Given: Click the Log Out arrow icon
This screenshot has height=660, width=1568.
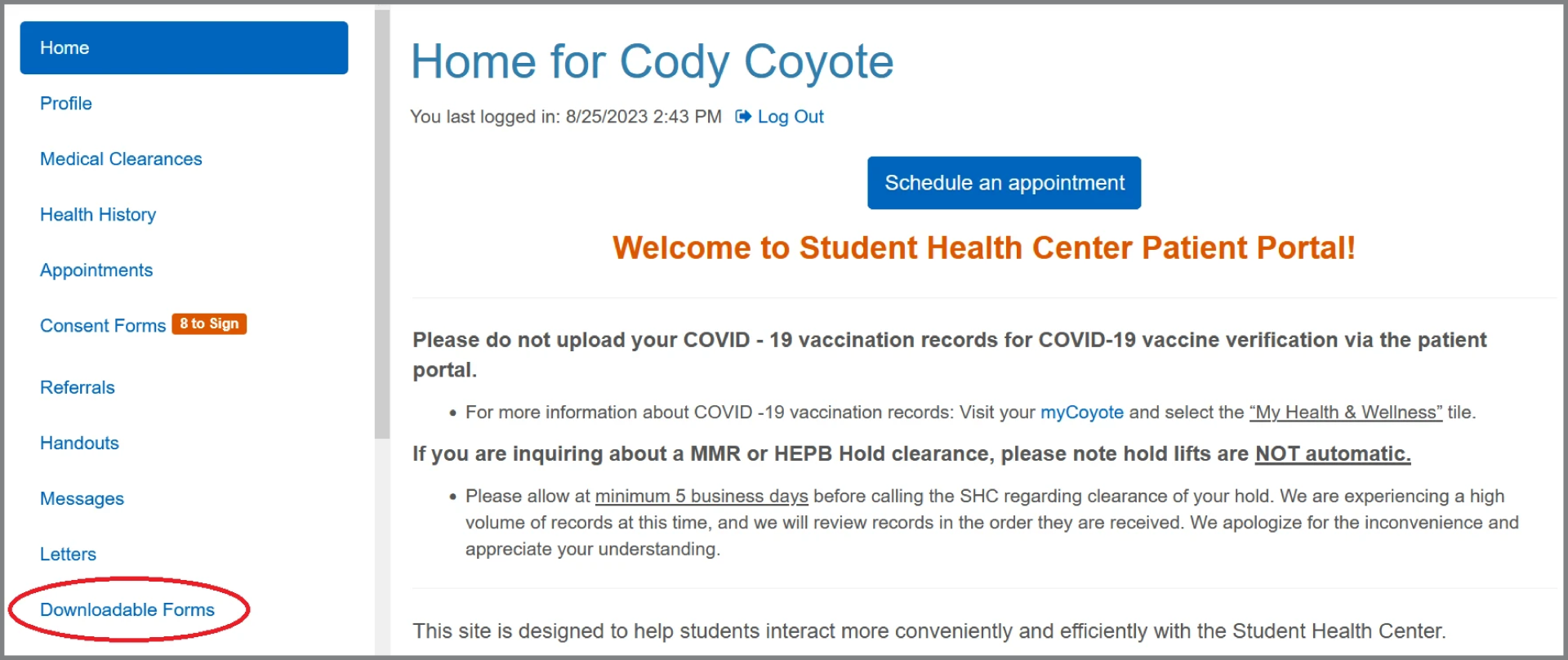Looking at the screenshot, I should point(743,117).
